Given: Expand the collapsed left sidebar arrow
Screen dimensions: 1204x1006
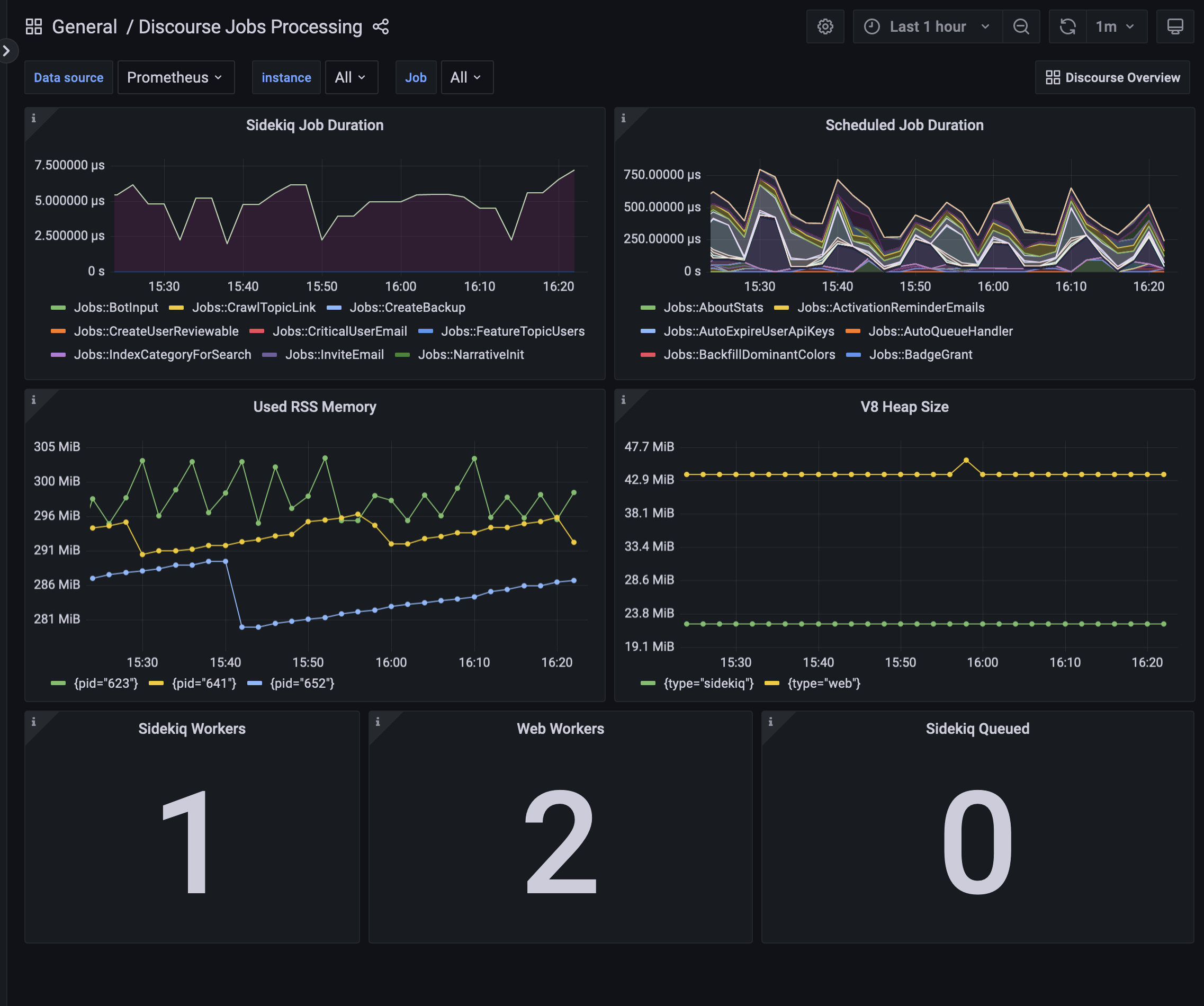Looking at the screenshot, I should (x=7, y=51).
